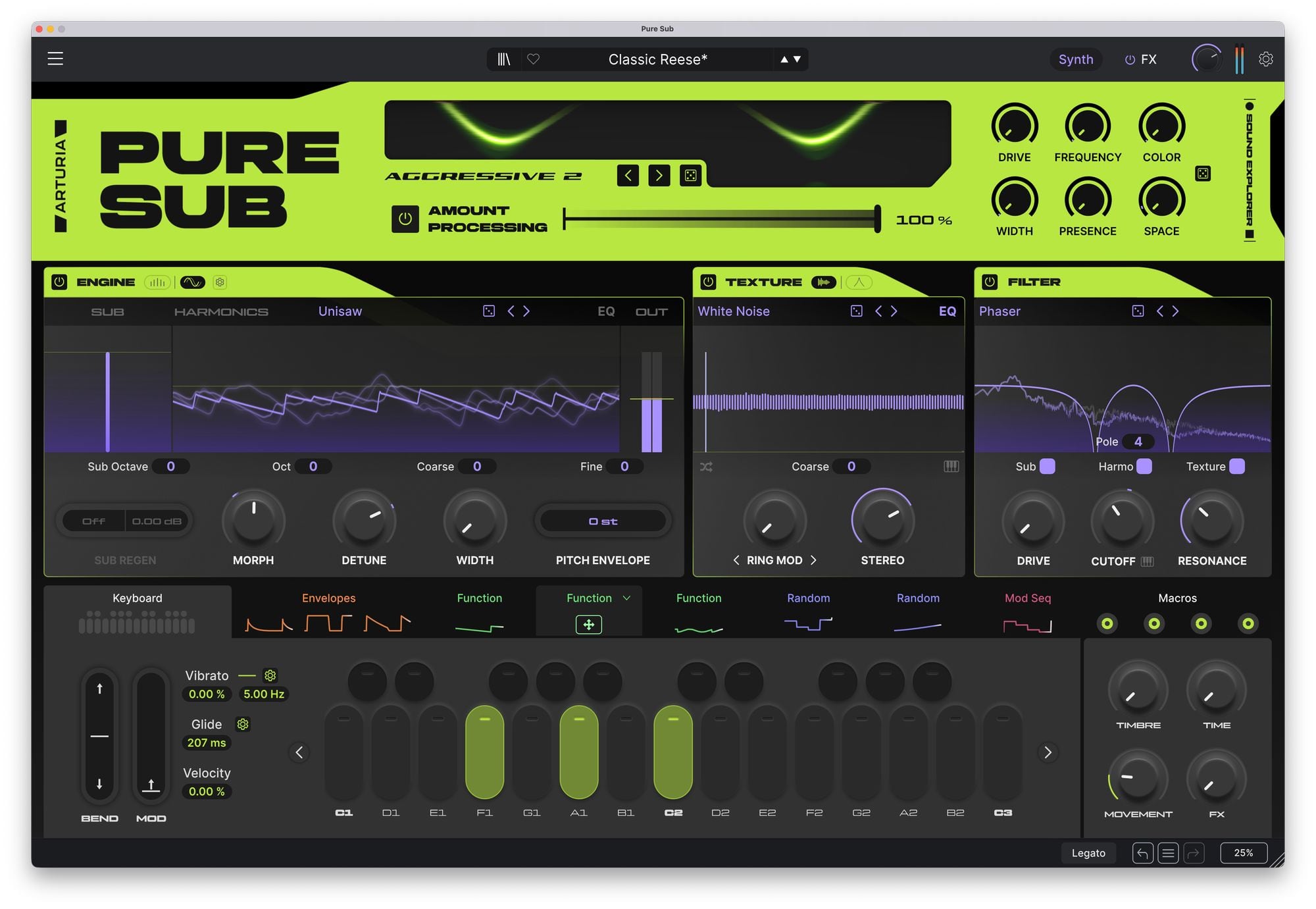1316x909 pixels.
Task: Select next engine type after Unisaw
Action: (526, 311)
